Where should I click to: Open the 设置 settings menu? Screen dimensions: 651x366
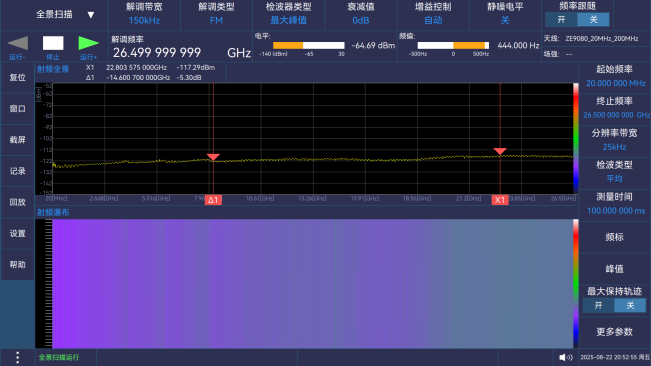[x=17, y=233]
